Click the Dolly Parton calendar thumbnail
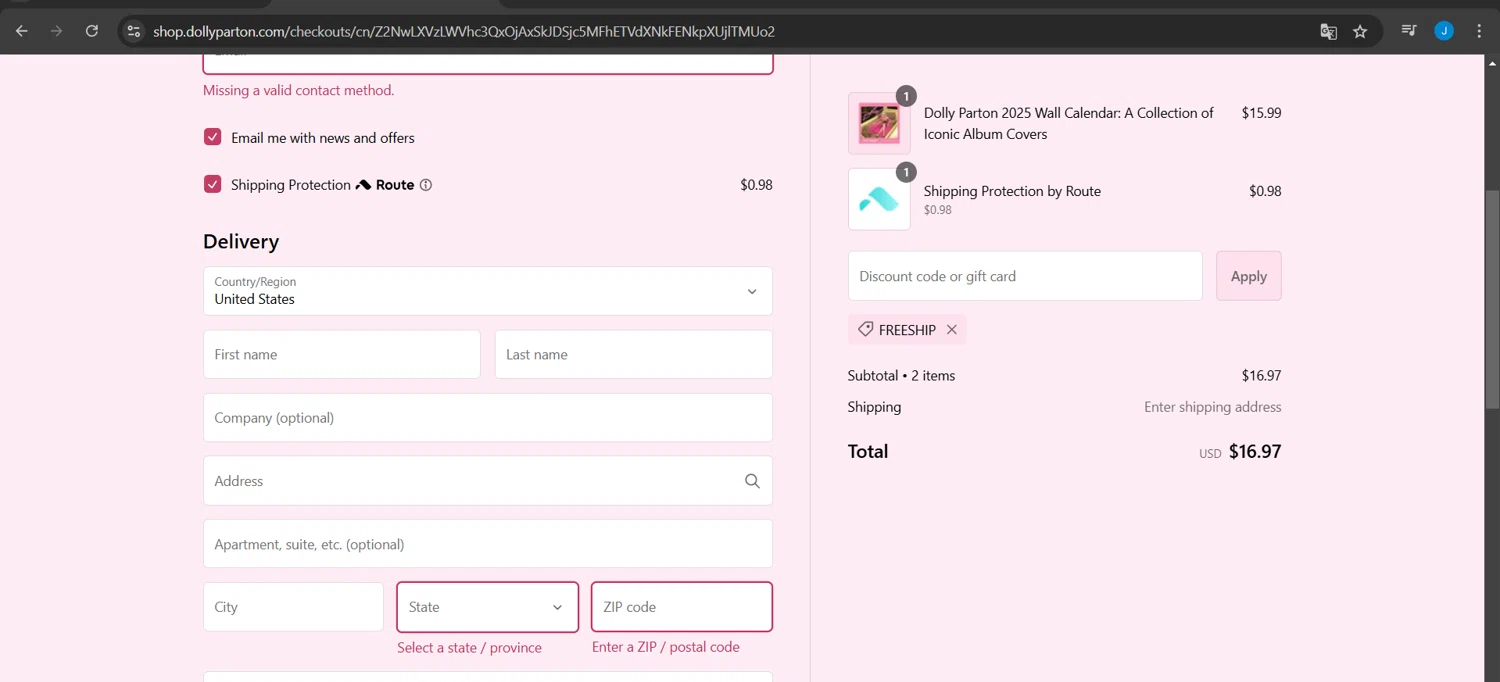Image resolution: width=1500 pixels, height=682 pixels. point(879,123)
